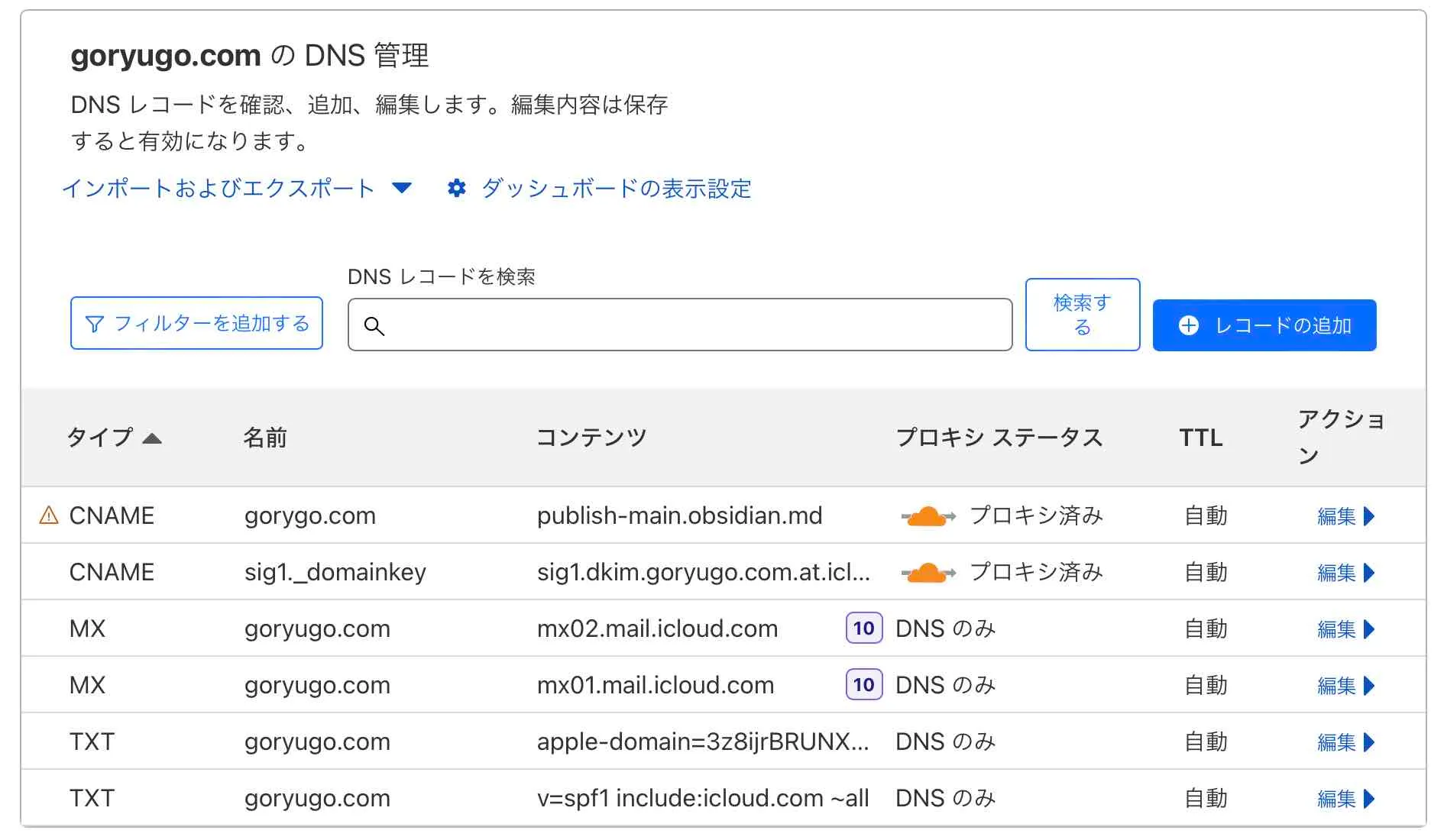
Task: Click フィルターを追加する button
Action: pos(196,324)
